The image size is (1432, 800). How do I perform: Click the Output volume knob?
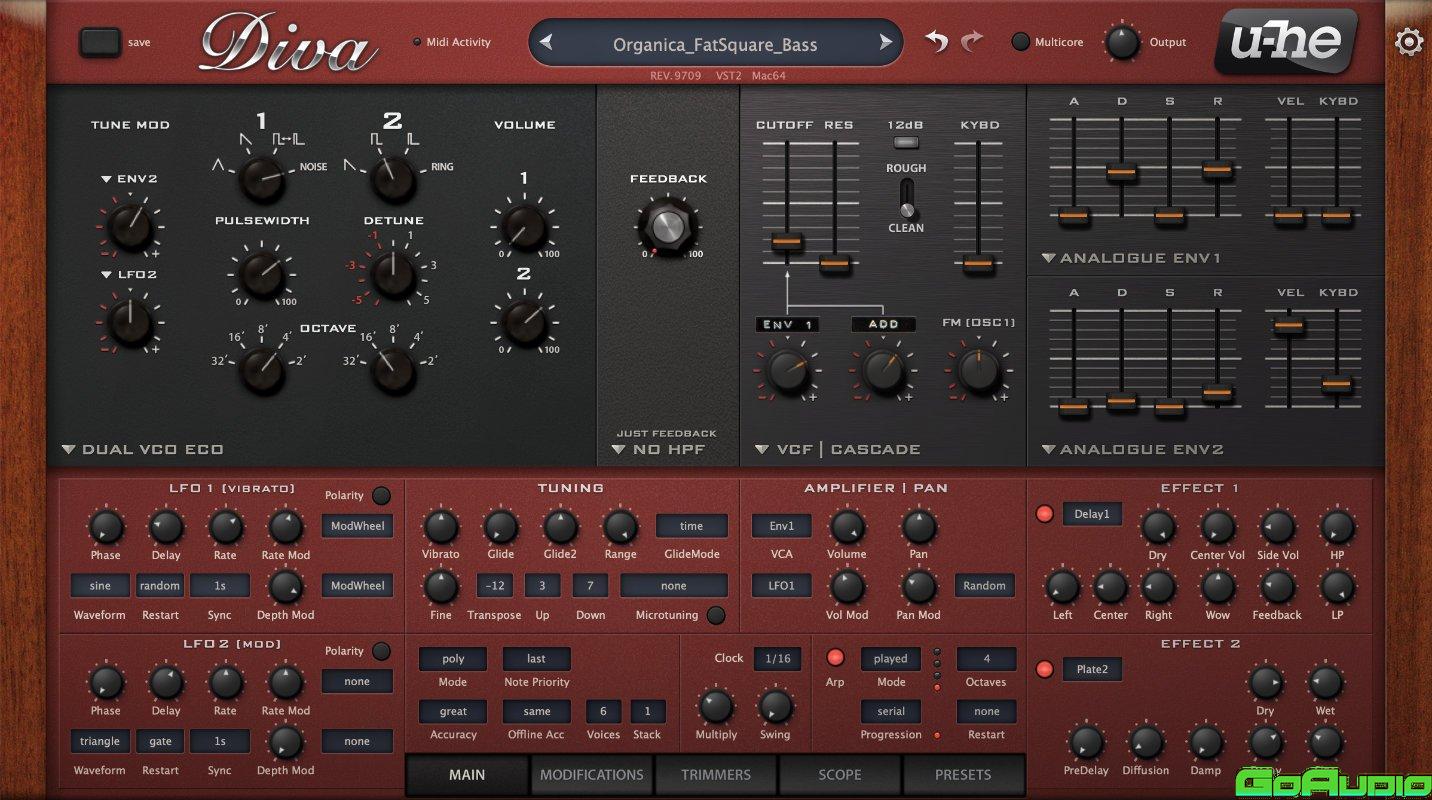1122,42
